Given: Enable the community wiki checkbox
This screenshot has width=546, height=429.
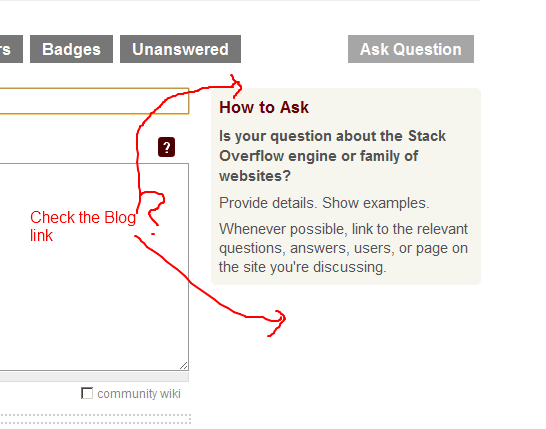Looking at the screenshot, I should click(x=87, y=393).
